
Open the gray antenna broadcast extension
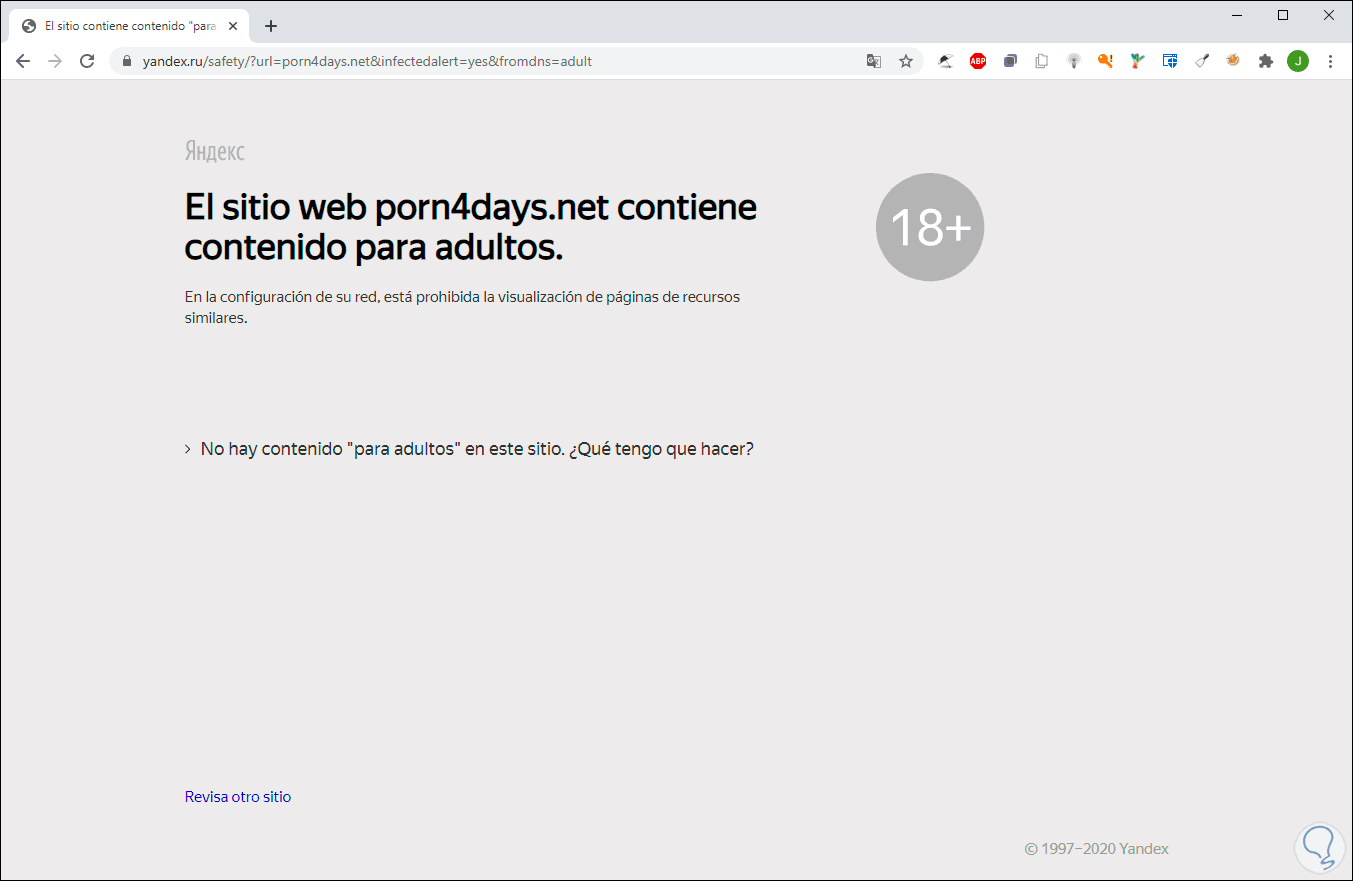tap(1074, 61)
